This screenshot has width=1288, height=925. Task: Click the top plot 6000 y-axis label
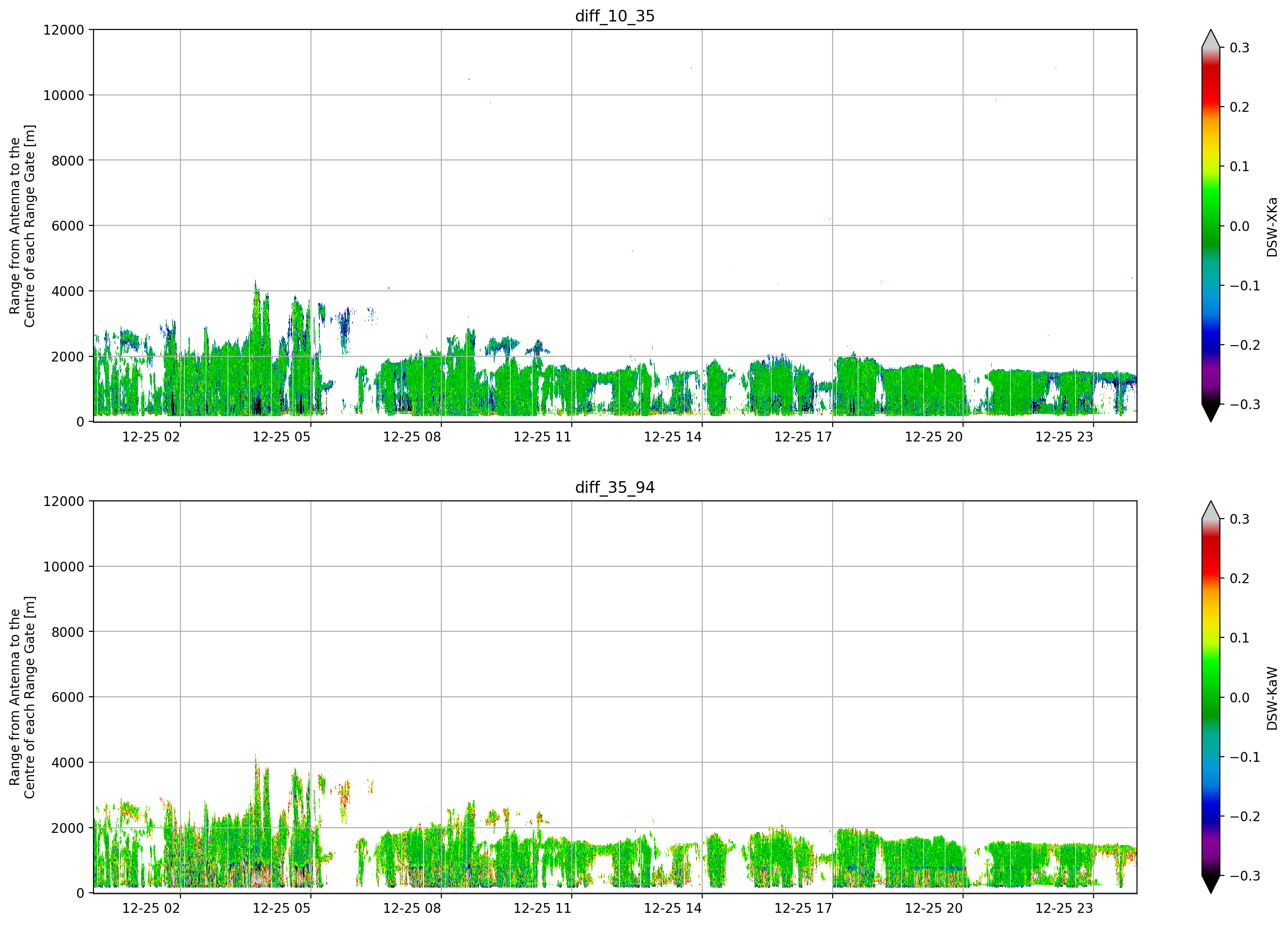pyautogui.click(x=68, y=226)
